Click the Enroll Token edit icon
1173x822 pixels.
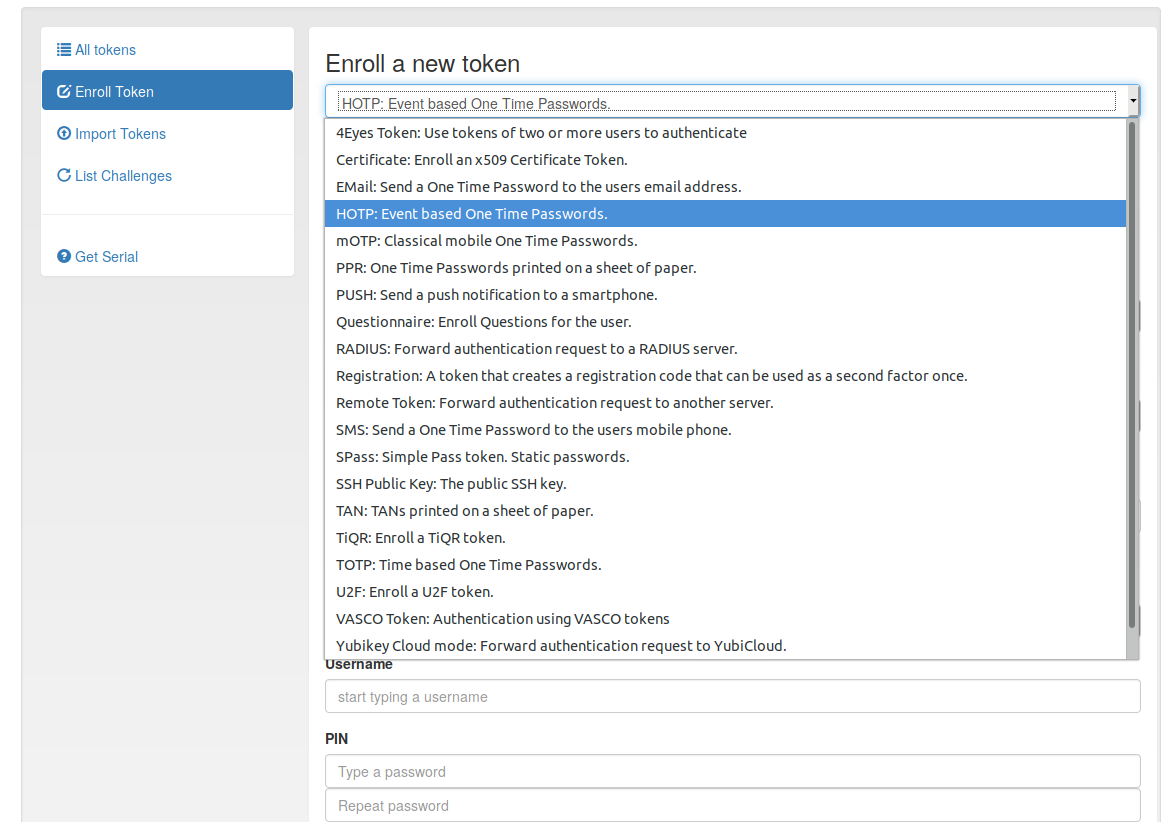64,91
